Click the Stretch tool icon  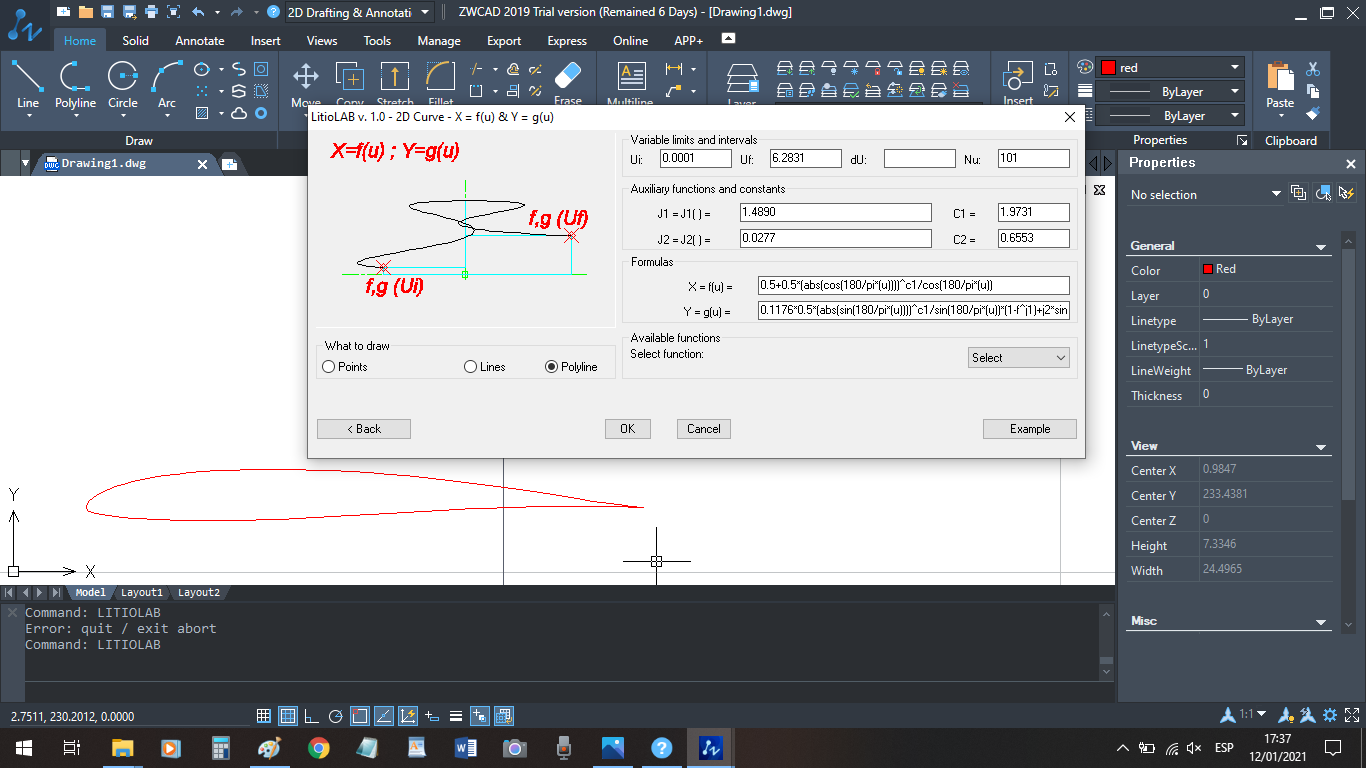[x=395, y=77]
